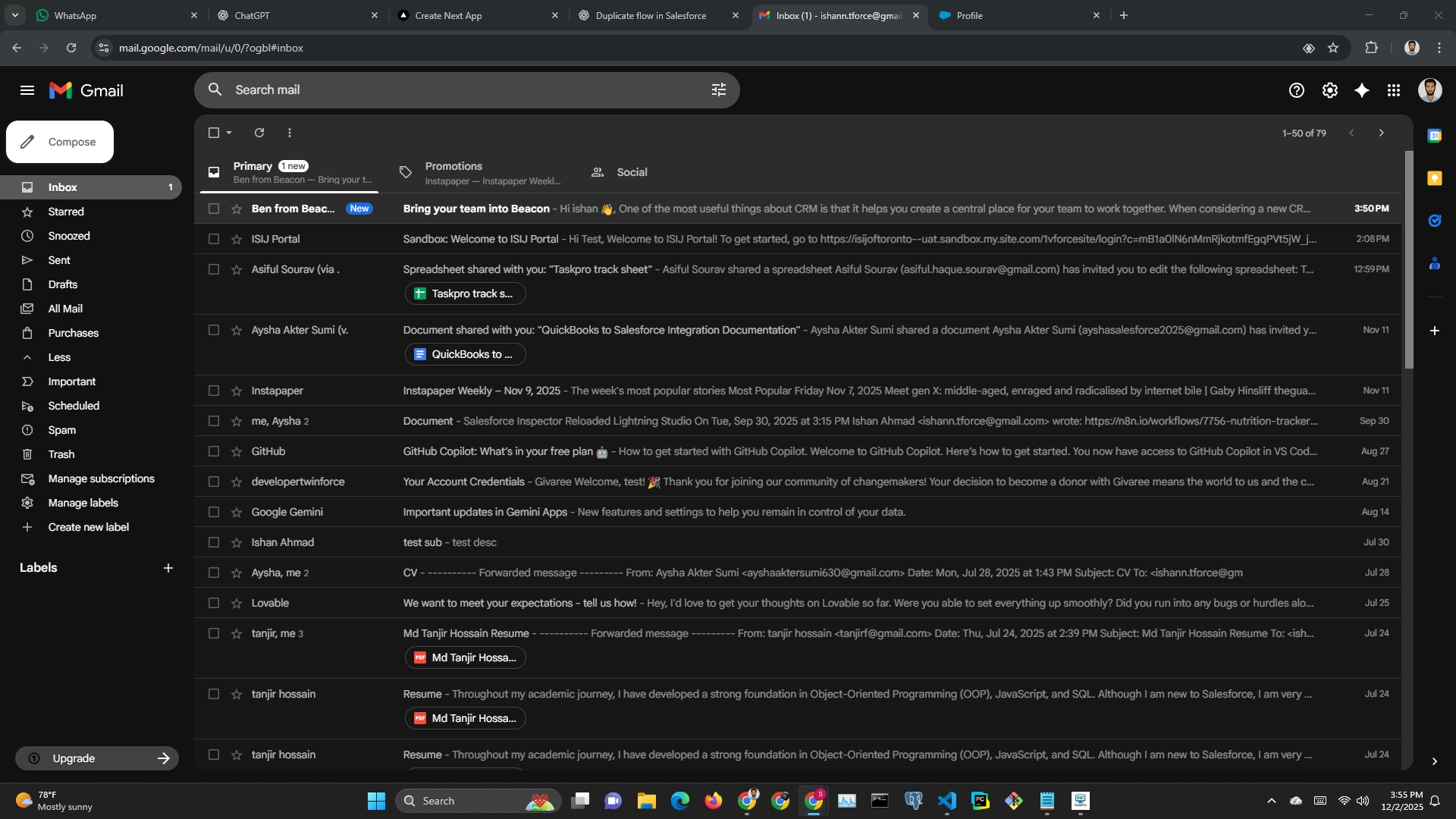Open Gmail settings gear icon
Screen dimensions: 1456x819
point(1329,90)
